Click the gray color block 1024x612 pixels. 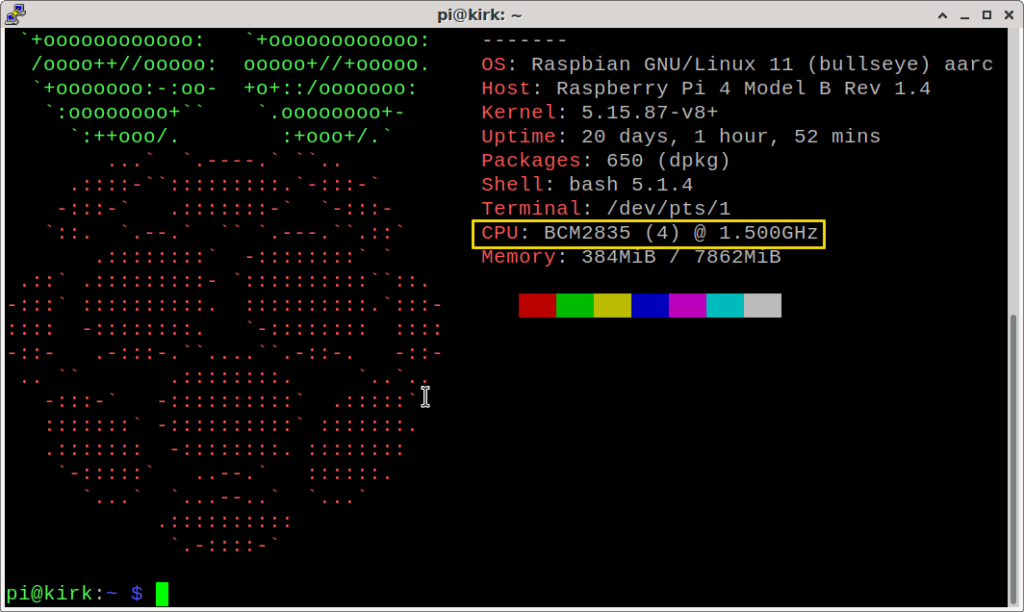pyautogui.click(x=763, y=306)
